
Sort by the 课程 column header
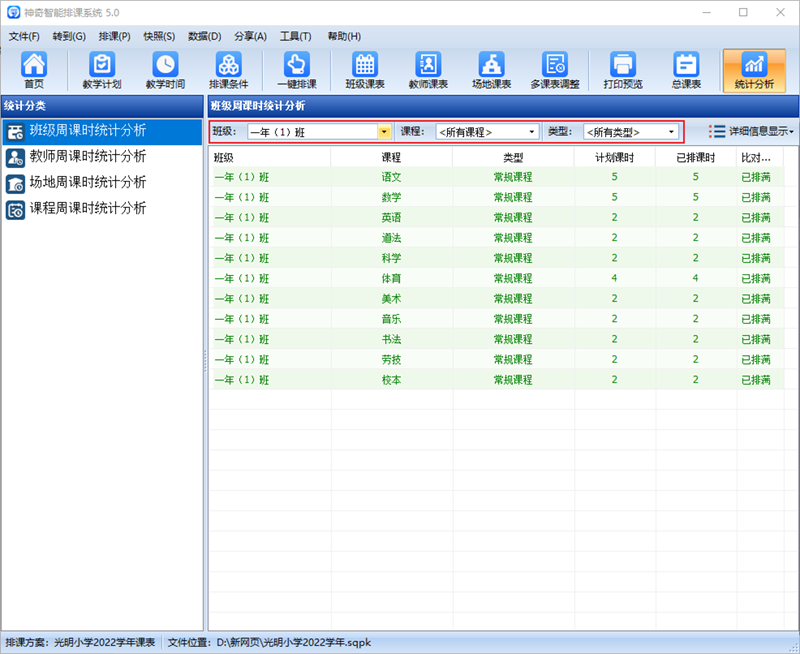pyautogui.click(x=391, y=158)
